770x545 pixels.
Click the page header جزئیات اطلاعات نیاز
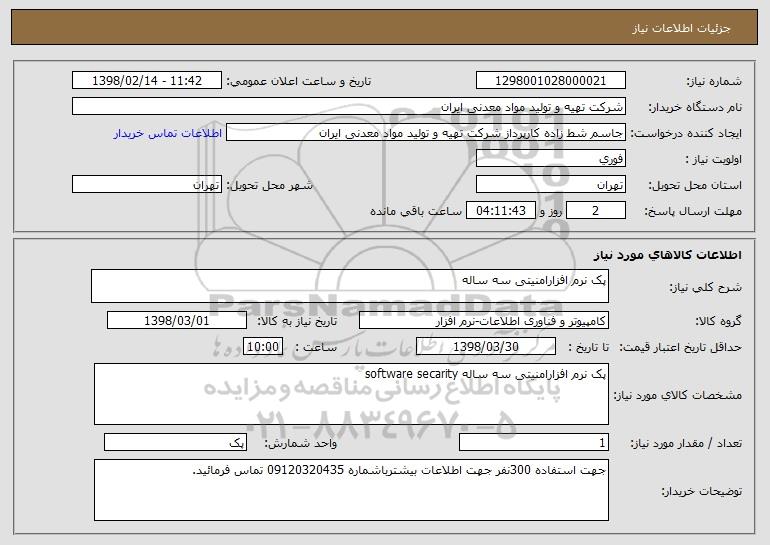point(681,28)
